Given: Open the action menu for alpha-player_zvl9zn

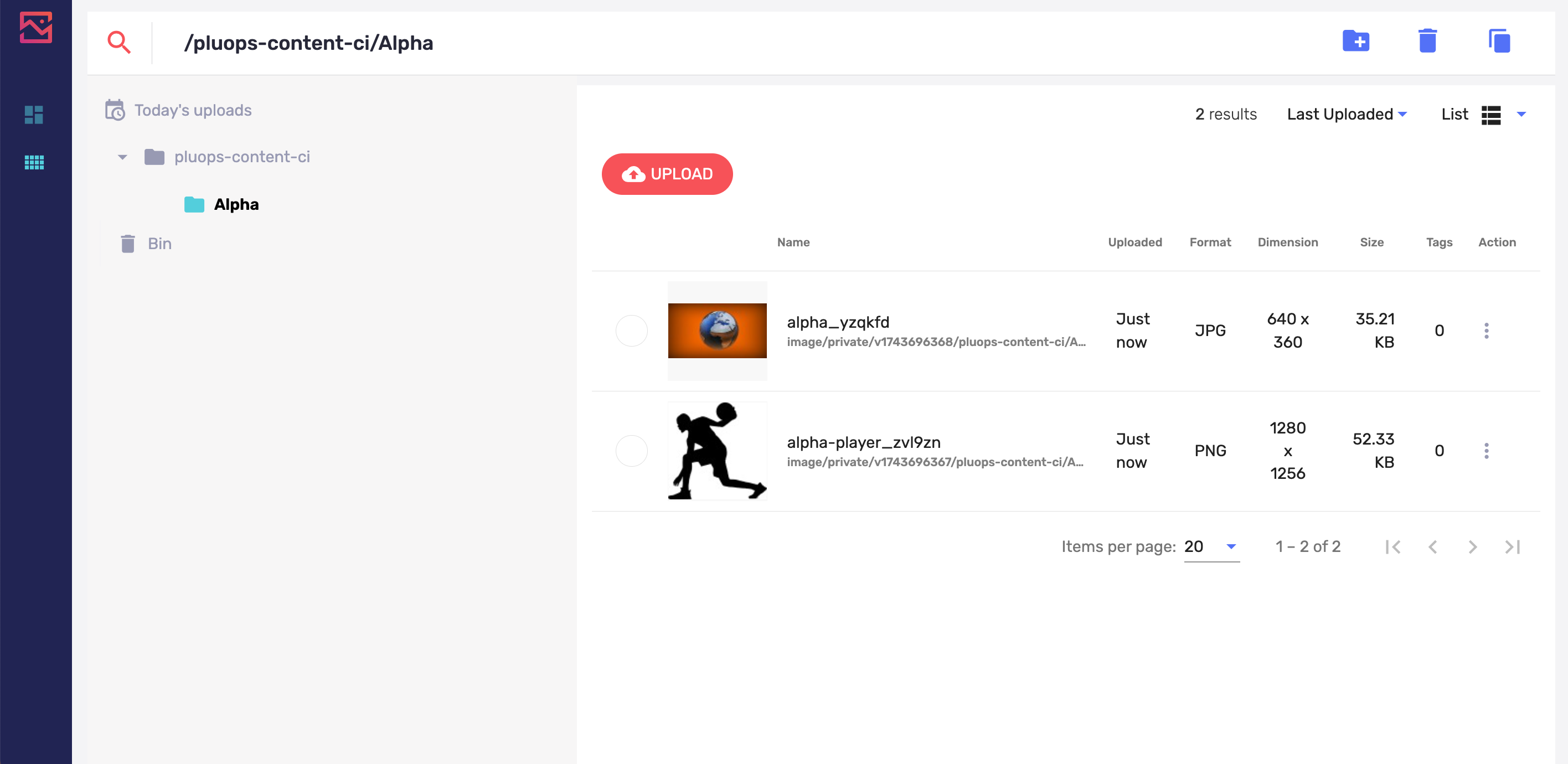Looking at the screenshot, I should click(1487, 451).
